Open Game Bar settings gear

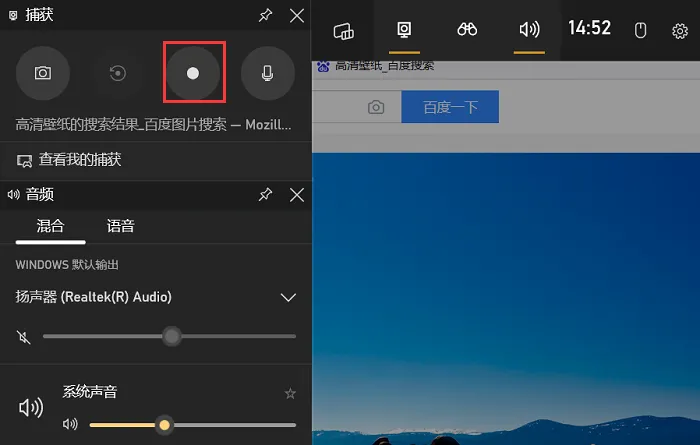pyautogui.click(x=680, y=31)
